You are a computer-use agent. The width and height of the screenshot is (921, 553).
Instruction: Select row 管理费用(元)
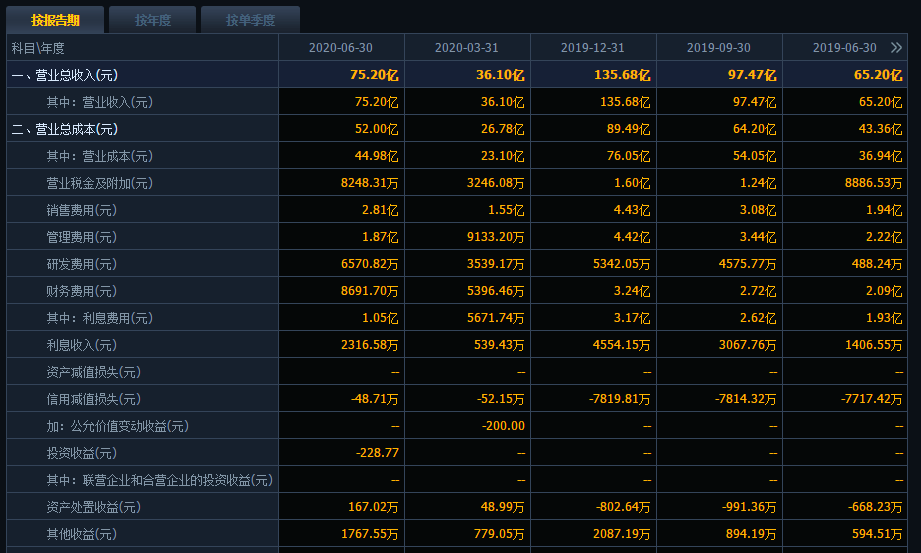click(x=457, y=237)
